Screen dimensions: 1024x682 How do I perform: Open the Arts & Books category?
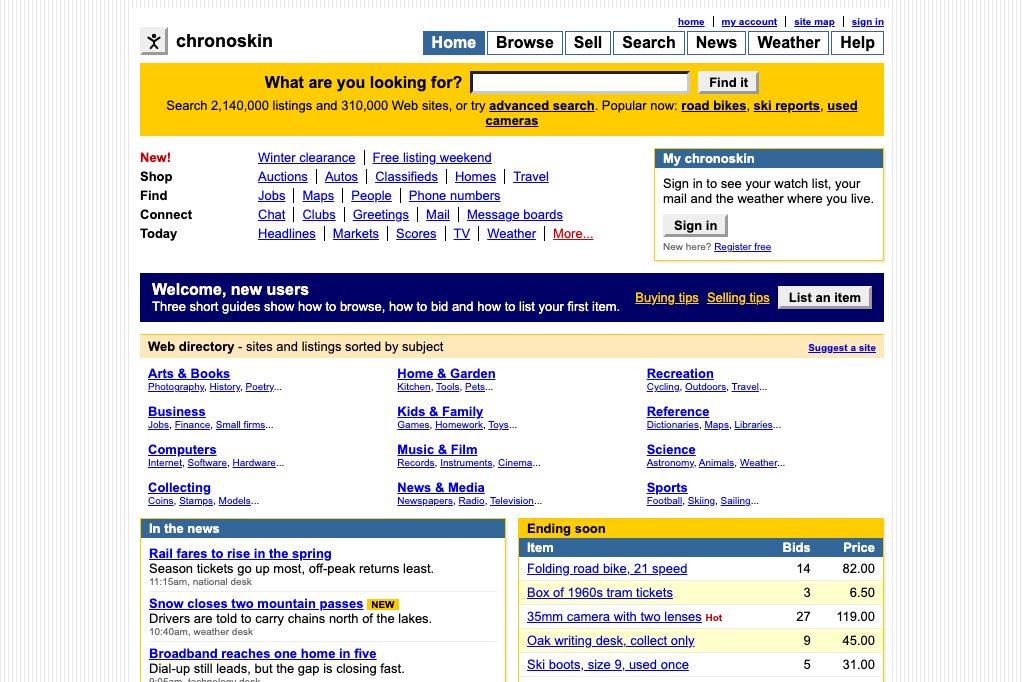(189, 374)
